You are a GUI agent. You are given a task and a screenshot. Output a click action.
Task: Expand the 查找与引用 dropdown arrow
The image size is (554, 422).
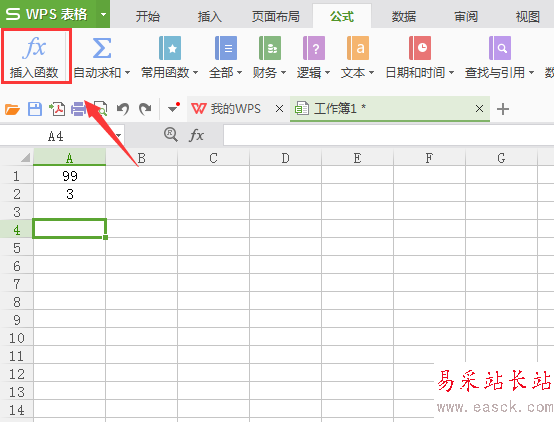(531, 73)
